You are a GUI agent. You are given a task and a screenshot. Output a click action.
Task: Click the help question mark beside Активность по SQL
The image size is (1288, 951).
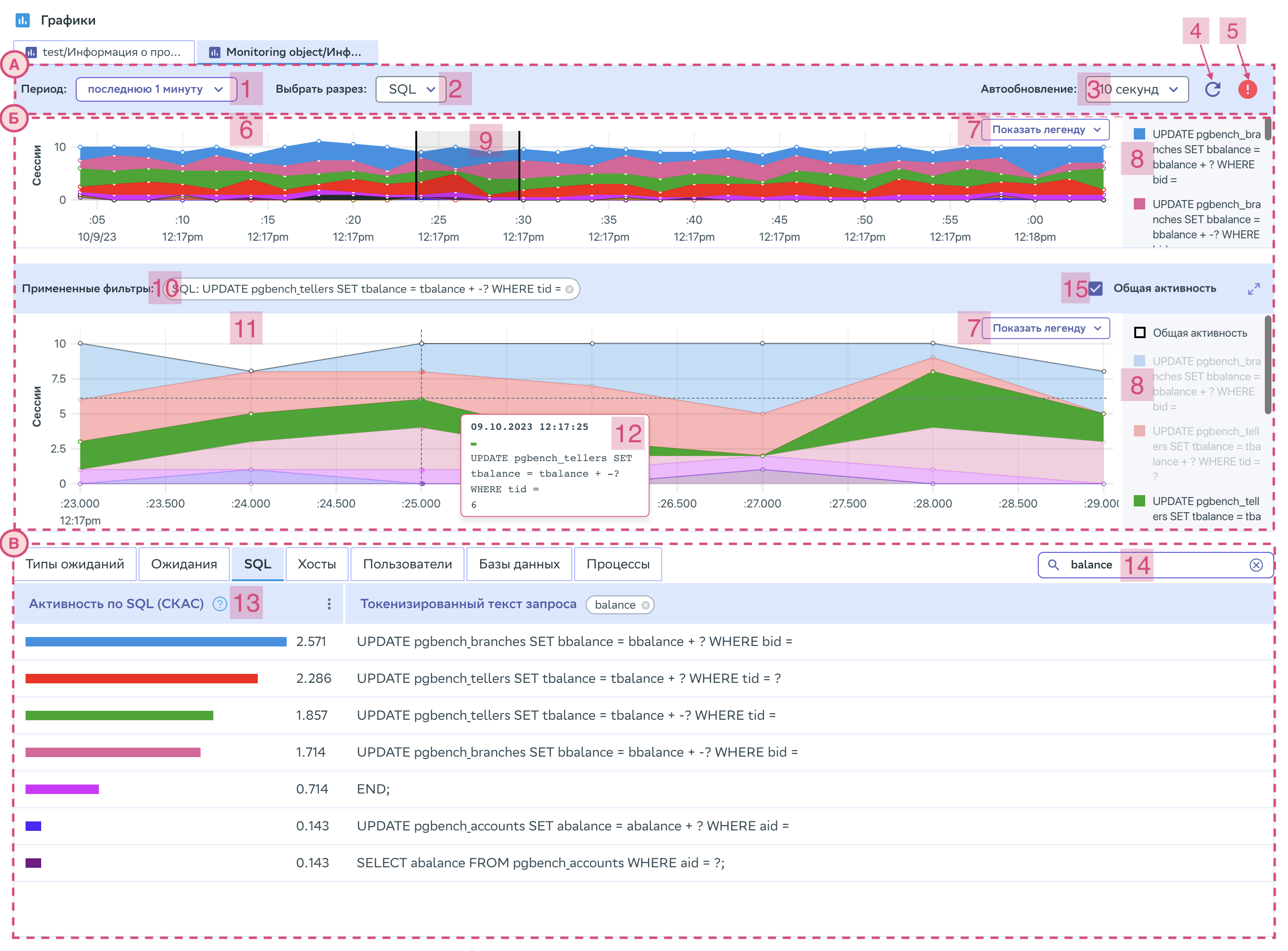coord(219,604)
